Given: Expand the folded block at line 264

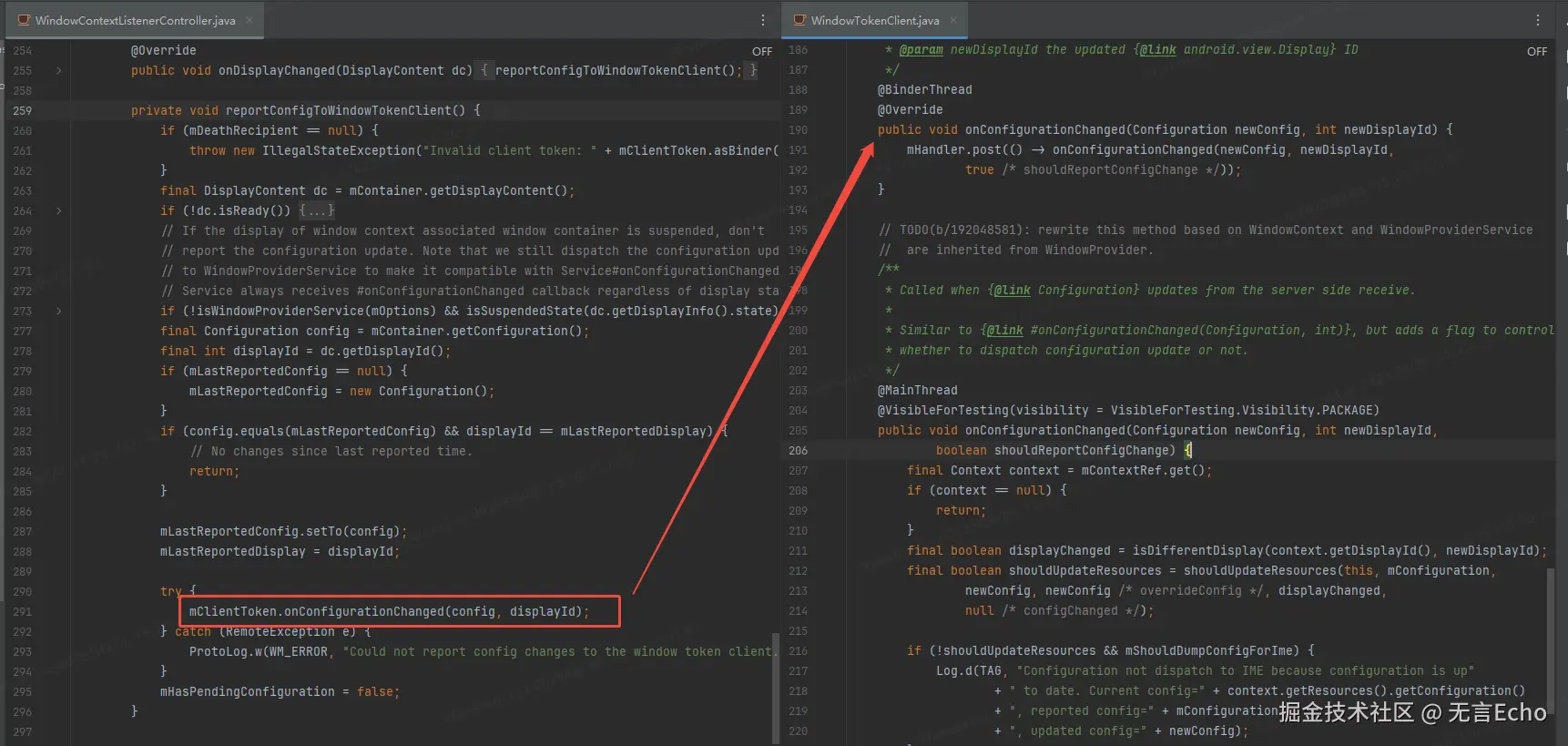Looking at the screenshot, I should coord(59,210).
